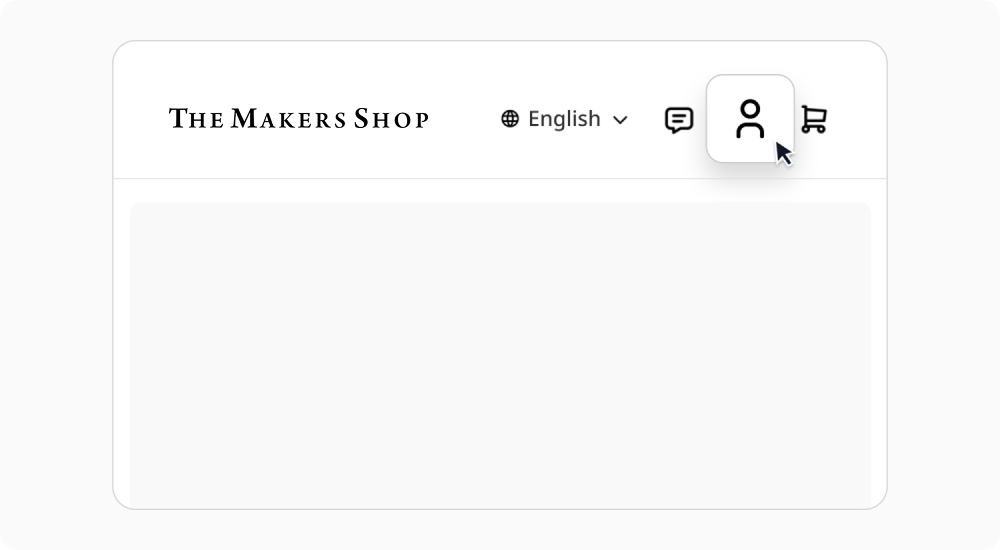This screenshot has width=1000, height=550.
Task: Click the chevron next to English
Action: 620,120
